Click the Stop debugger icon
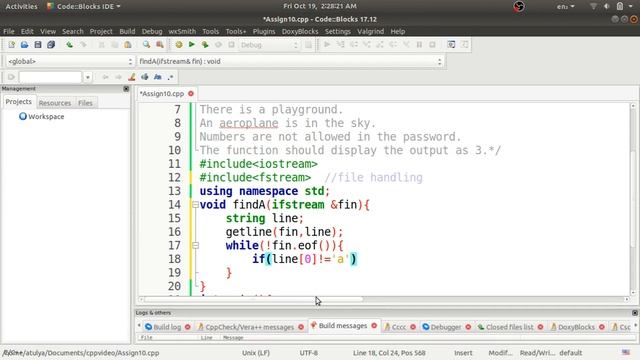640x360 pixels. pos(432,44)
